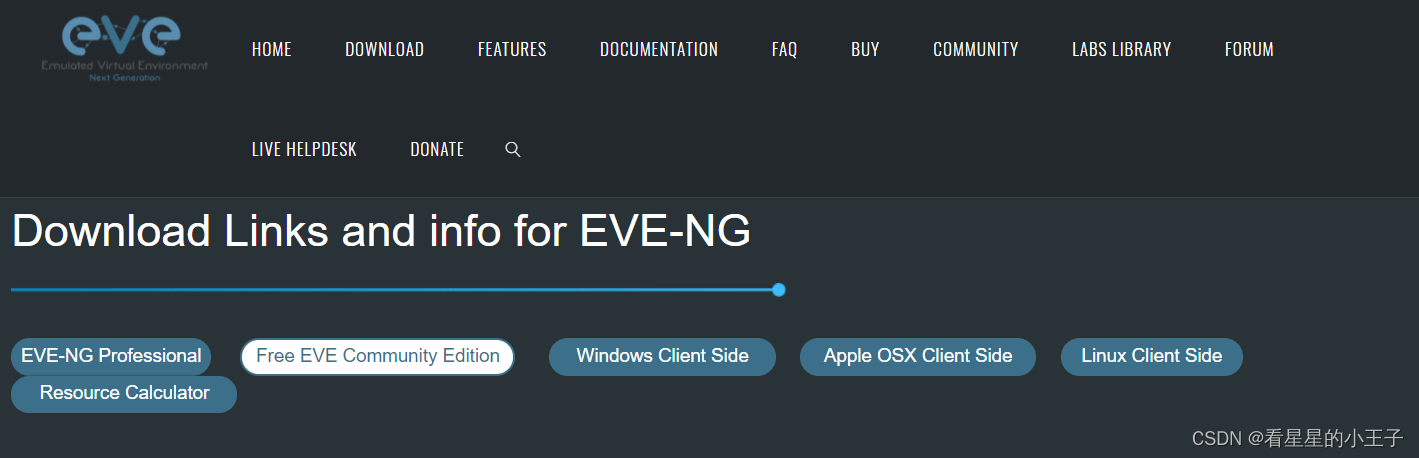Select the Linux Client Side button

coord(1151,356)
